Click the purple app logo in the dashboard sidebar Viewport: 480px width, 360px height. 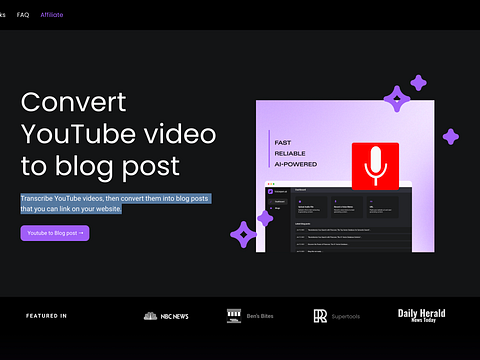coord(270,192)
